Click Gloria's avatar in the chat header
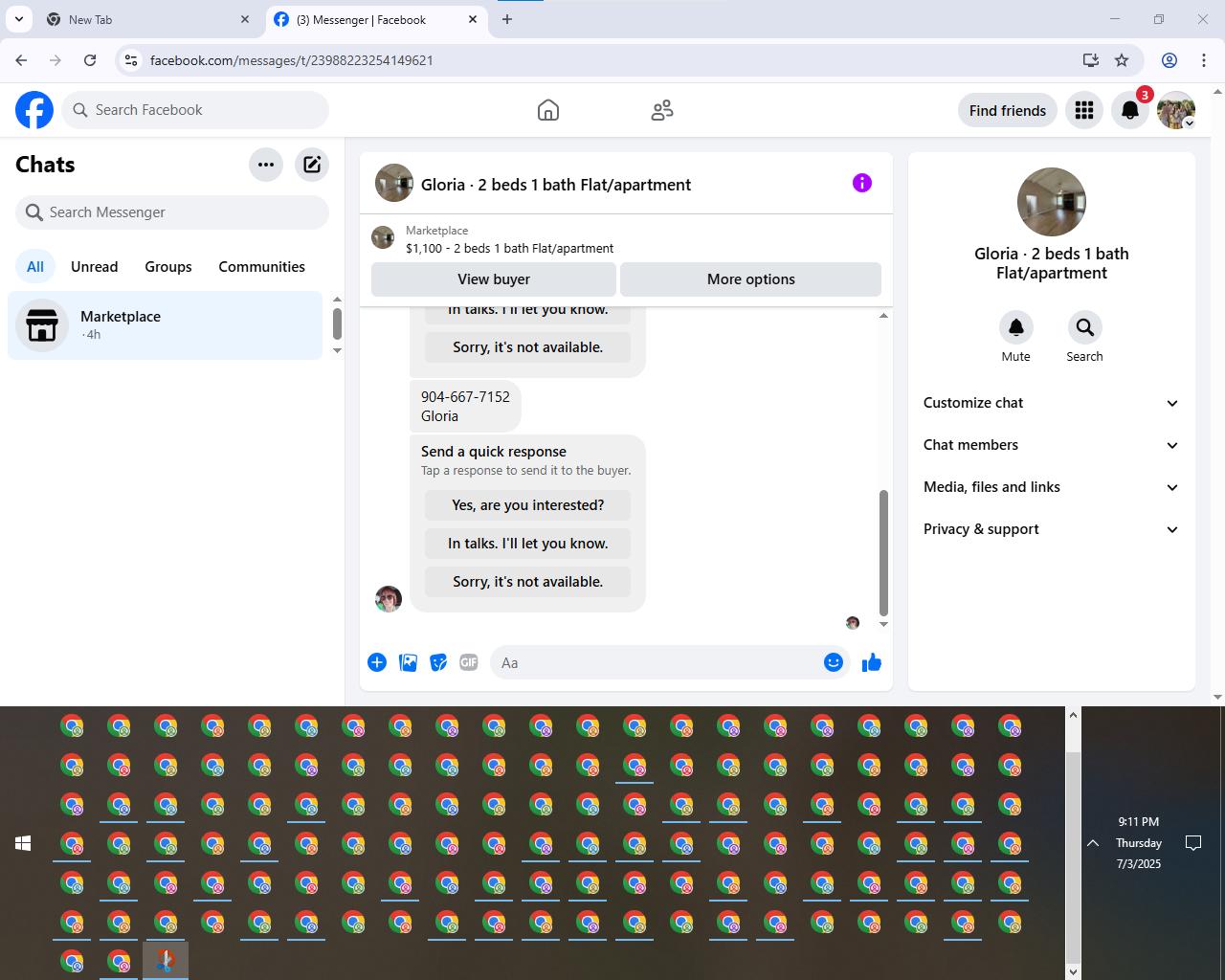Screen dimensions: 1225x980 tap(394, 183)
